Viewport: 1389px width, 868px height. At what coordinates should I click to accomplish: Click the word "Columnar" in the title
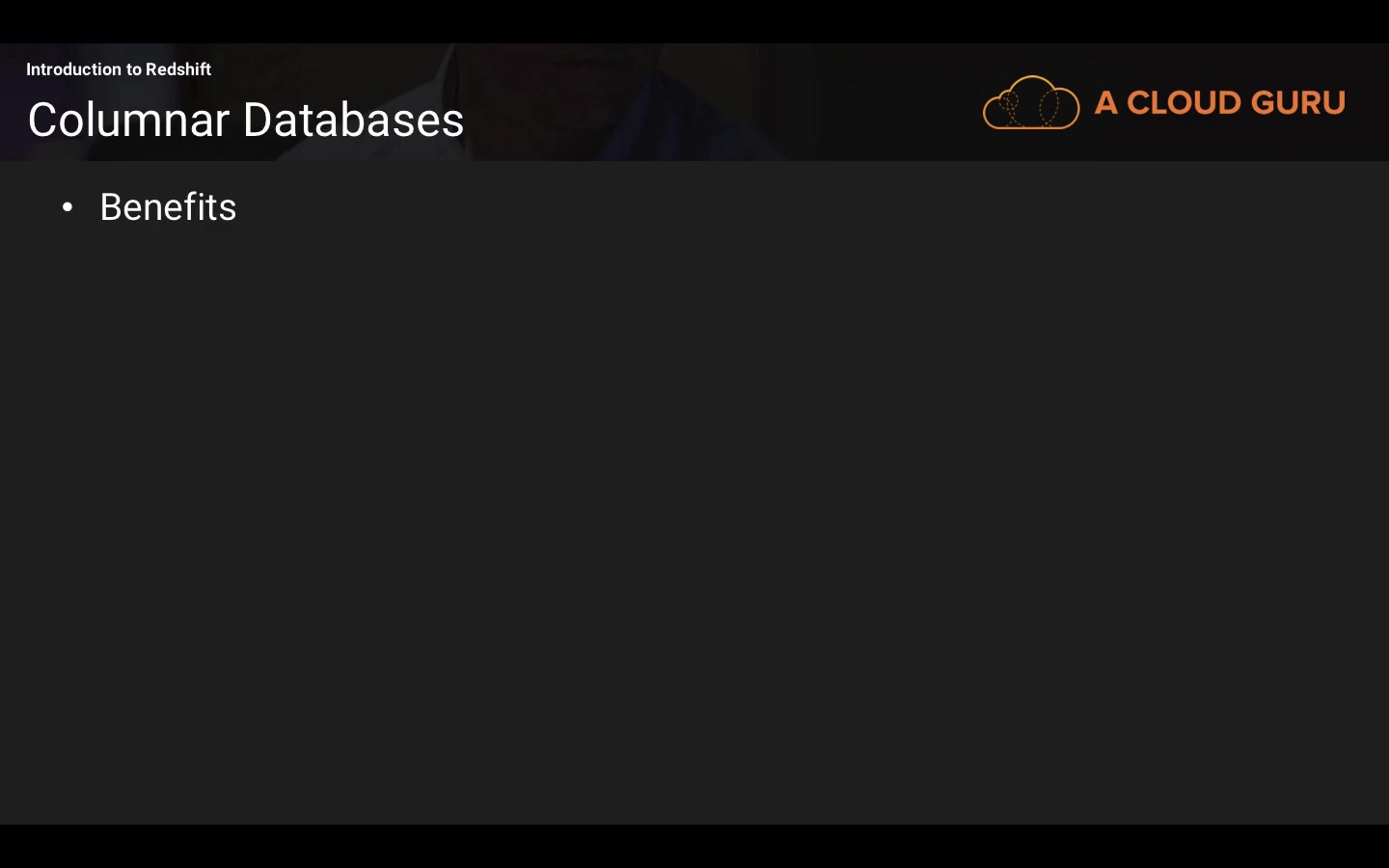click(128, 120)
